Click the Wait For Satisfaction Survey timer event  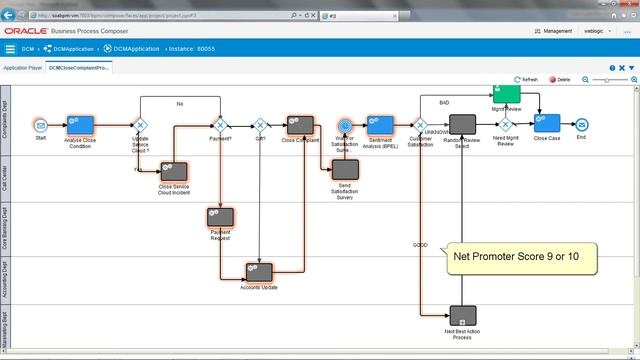345,126
